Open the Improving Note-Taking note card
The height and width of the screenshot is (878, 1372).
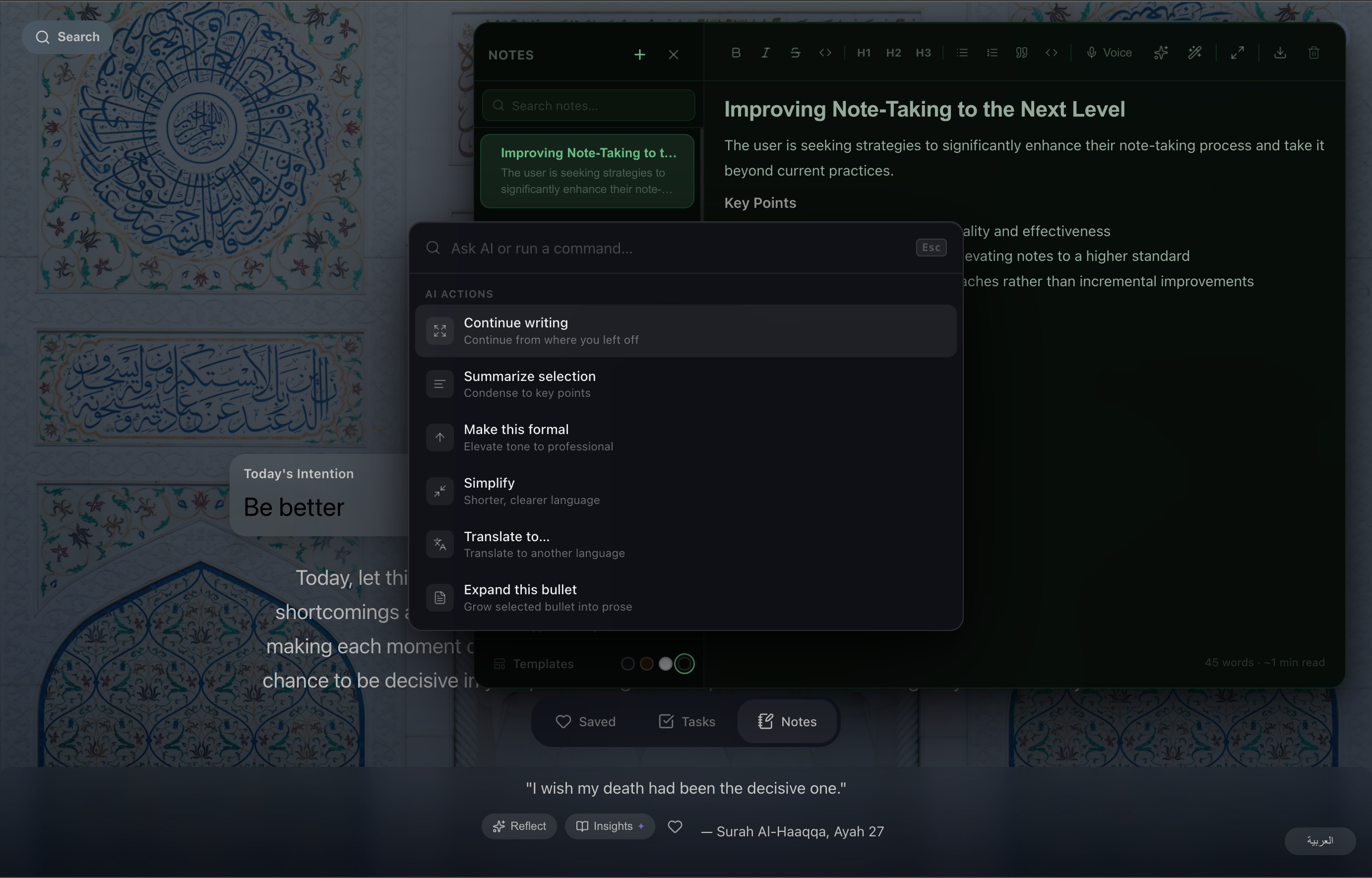pyautogui.click(x=587, y=171)
